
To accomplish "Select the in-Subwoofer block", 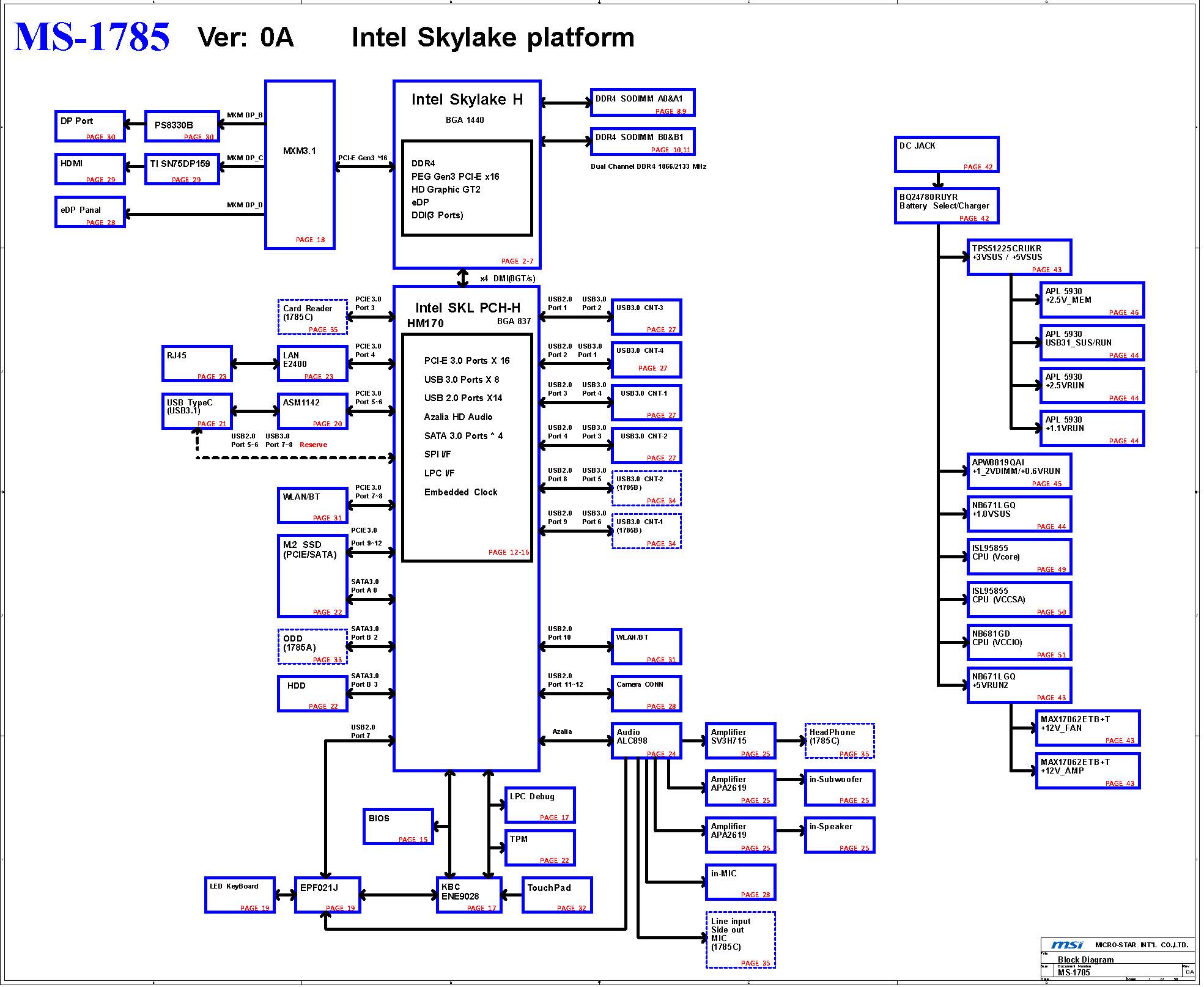I will click(x=840, y=788).
